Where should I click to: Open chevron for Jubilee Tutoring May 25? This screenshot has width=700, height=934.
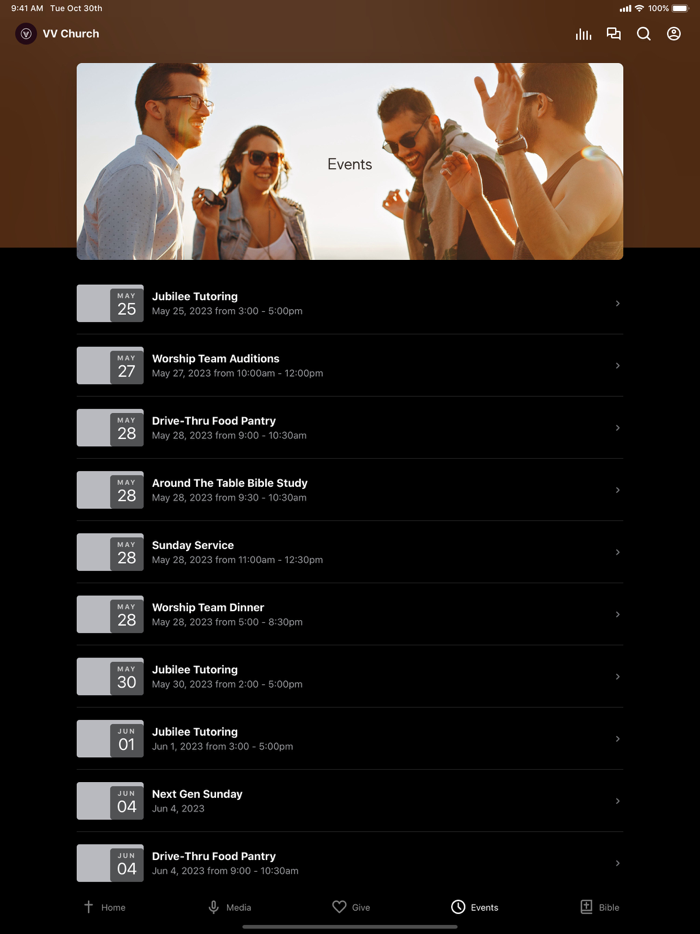click(x=618, y=303)
